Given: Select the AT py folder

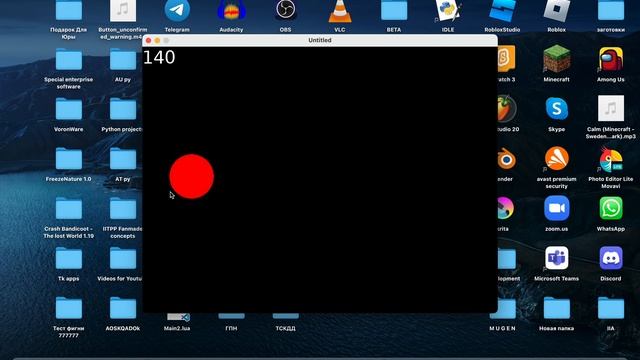Looking at the screenshot, I should [122, 159].
